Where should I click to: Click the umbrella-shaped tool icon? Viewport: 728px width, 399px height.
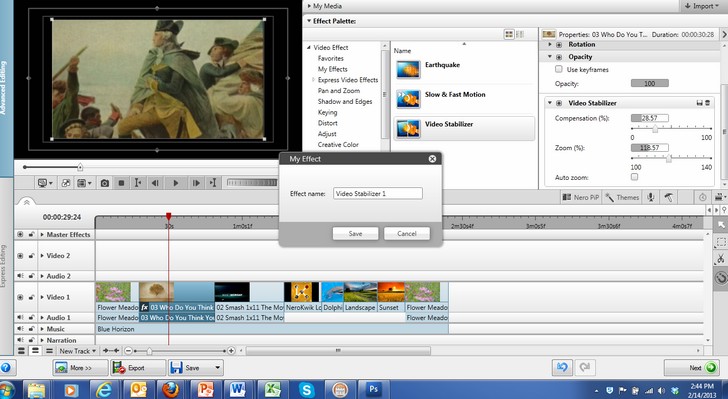pyautogui.click(x=669, y=197)
